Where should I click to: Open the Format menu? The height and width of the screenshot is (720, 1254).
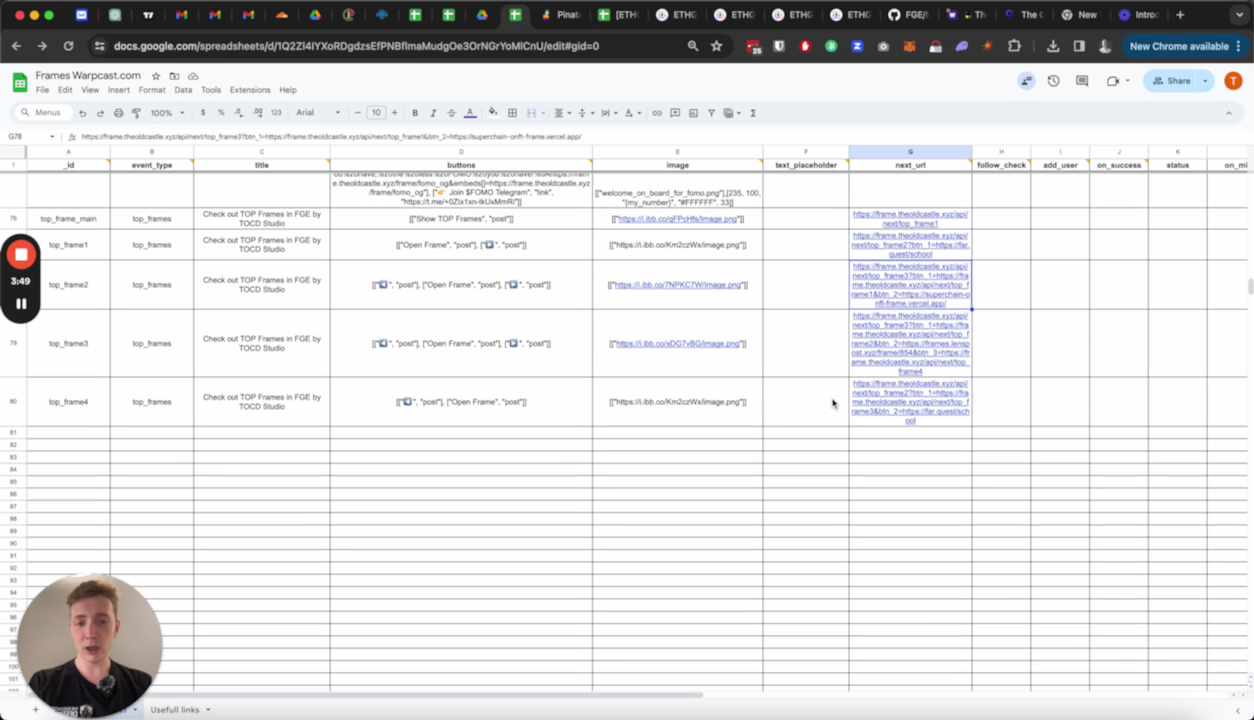(152, 90)
